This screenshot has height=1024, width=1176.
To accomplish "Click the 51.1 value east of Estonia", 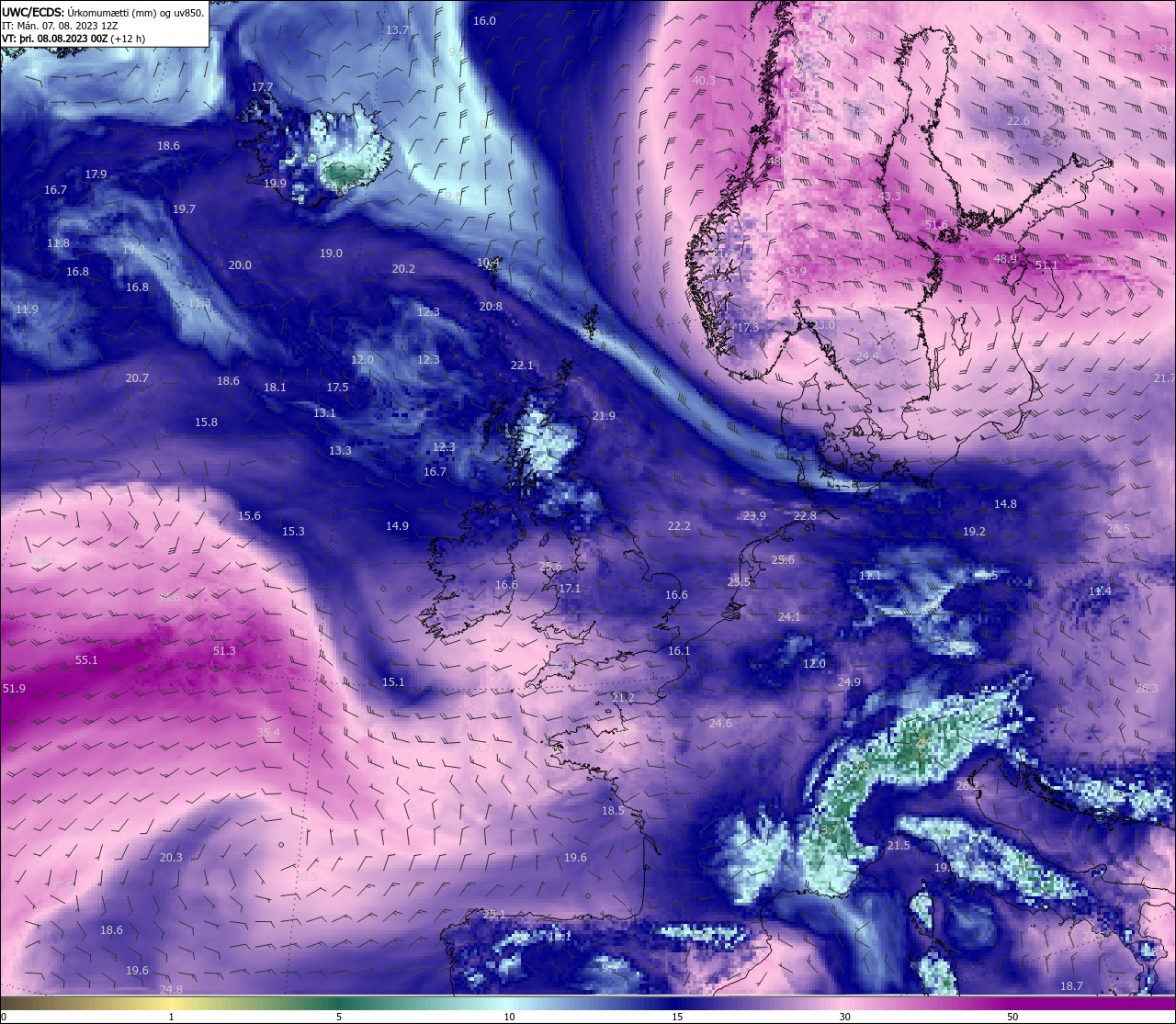I will click(x=1046, y=265).
